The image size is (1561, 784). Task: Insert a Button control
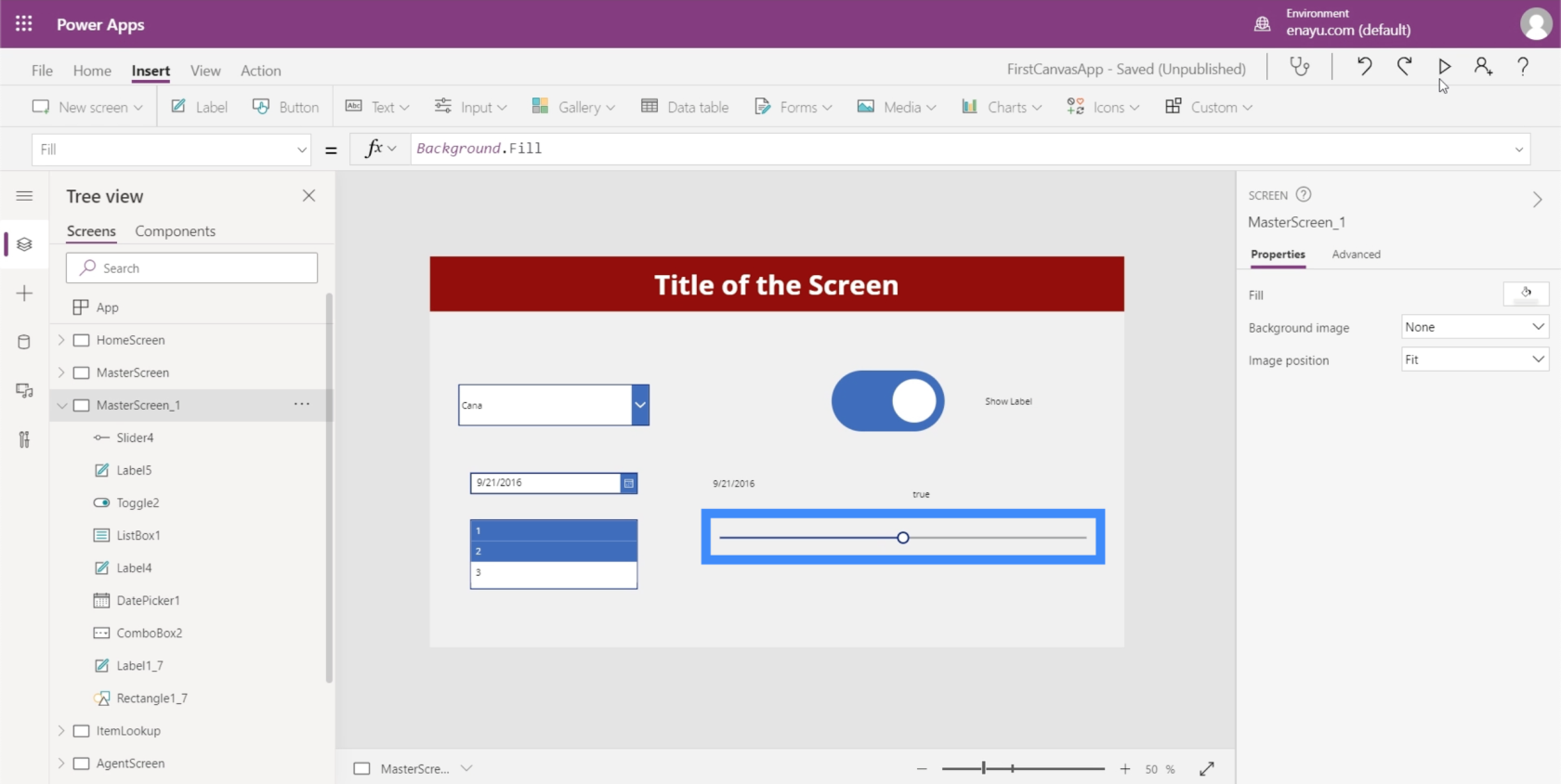coord(285,107)
